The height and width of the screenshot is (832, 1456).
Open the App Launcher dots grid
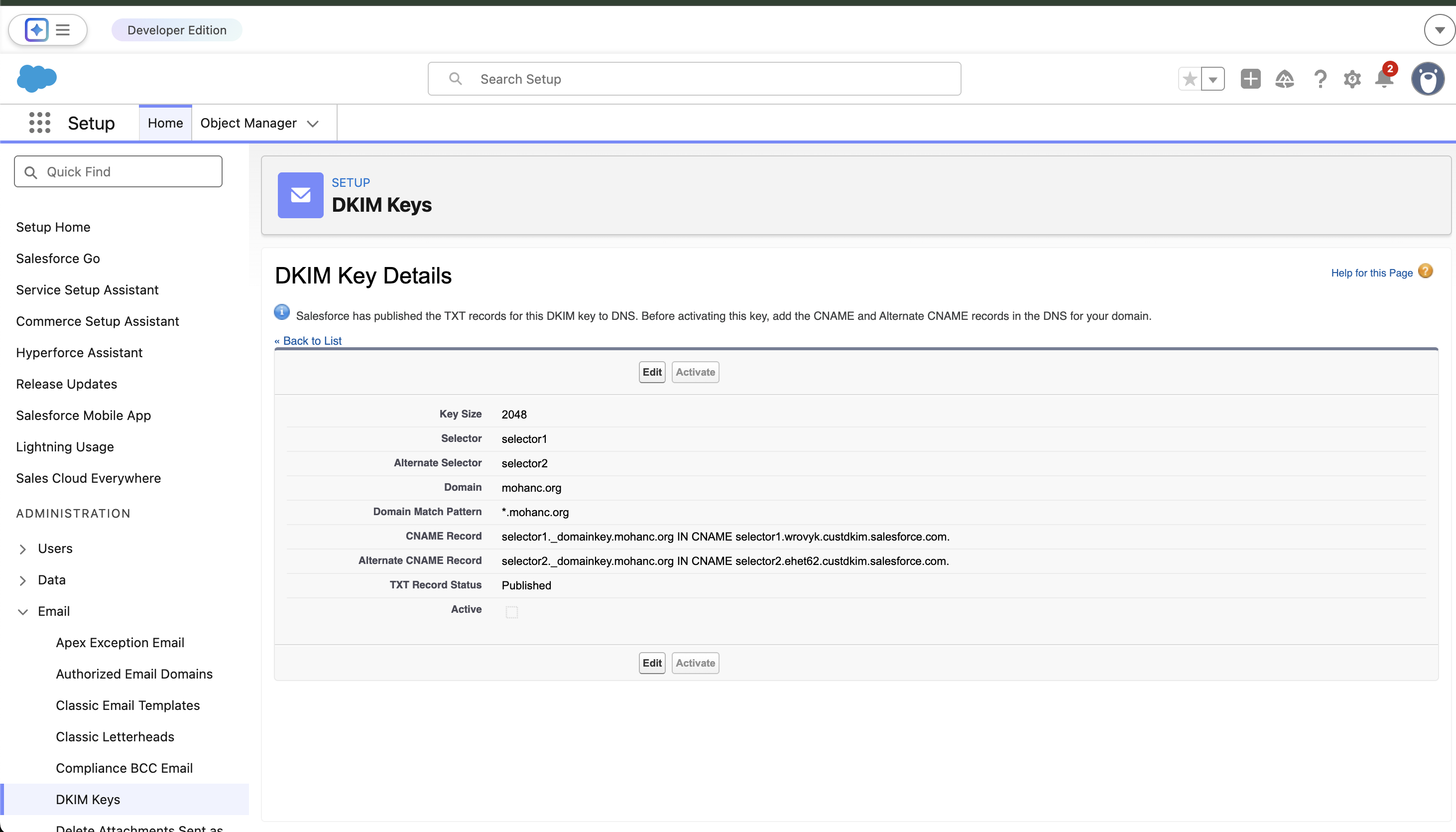[x=39, y=123]
